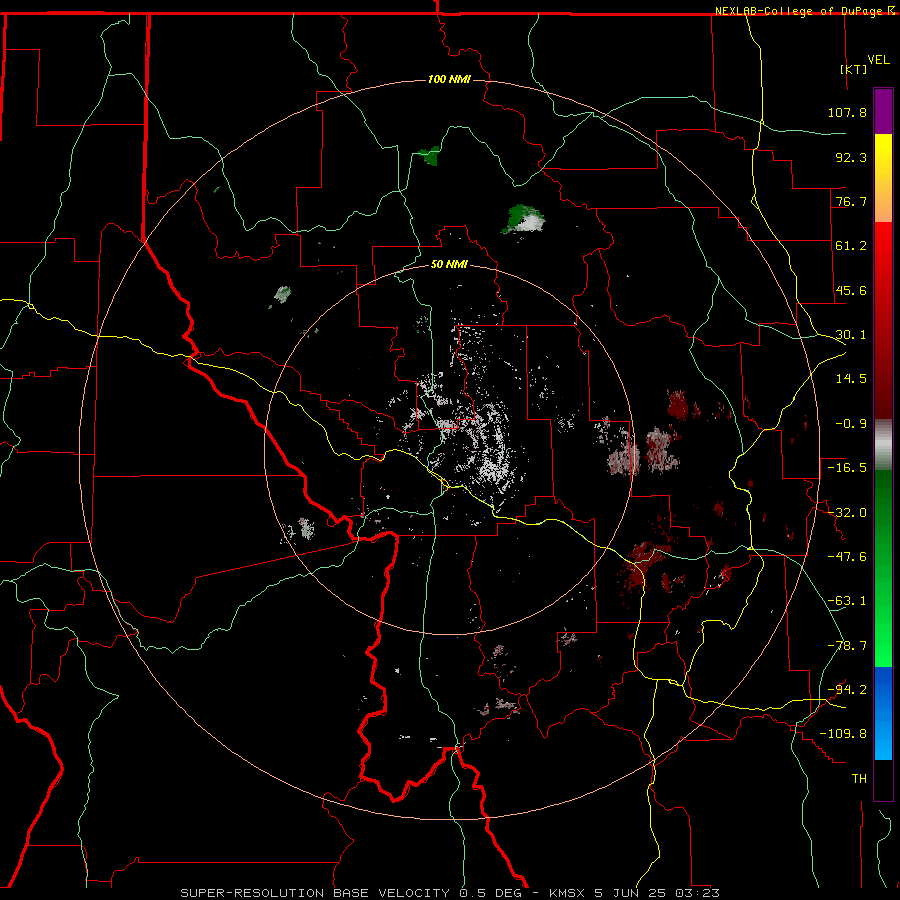Click the small green echo near top center
The width and height of the screenshot is (900, 900).
coord(429,154)
